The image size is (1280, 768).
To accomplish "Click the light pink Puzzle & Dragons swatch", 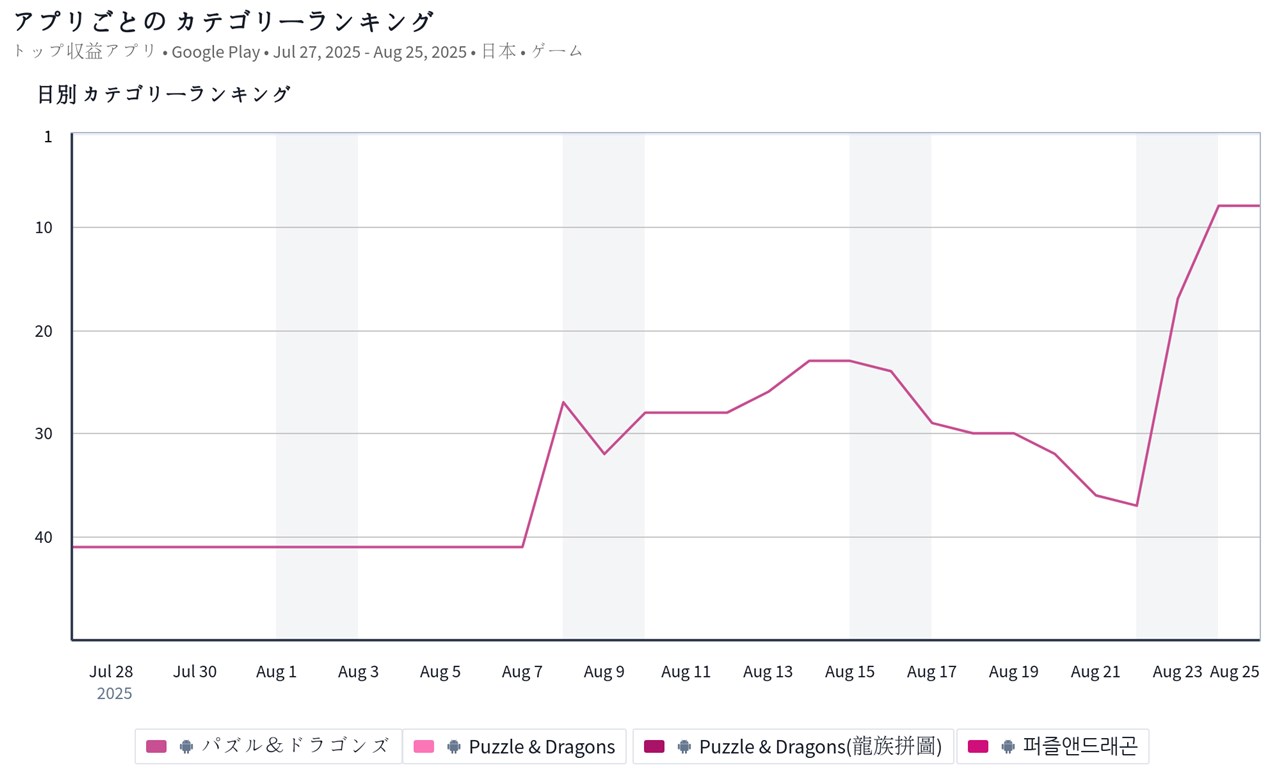I will [x=424, y=746].
